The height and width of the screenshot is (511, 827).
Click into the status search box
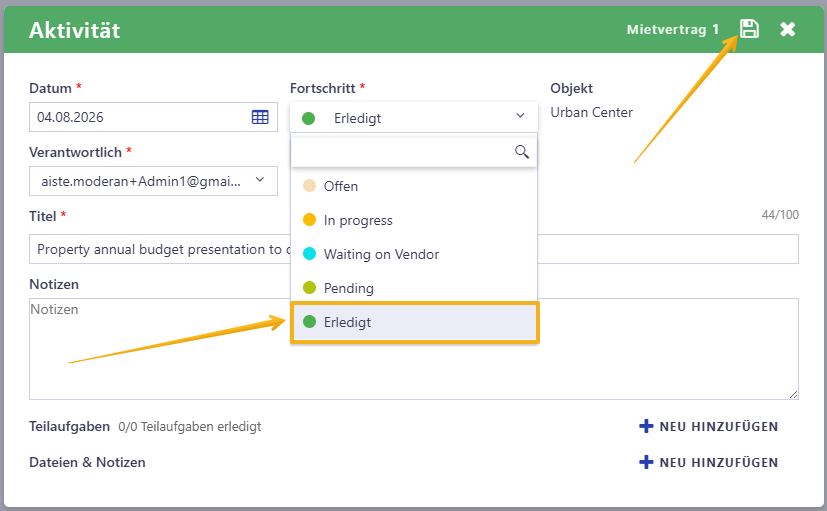[x=402, y=152]
